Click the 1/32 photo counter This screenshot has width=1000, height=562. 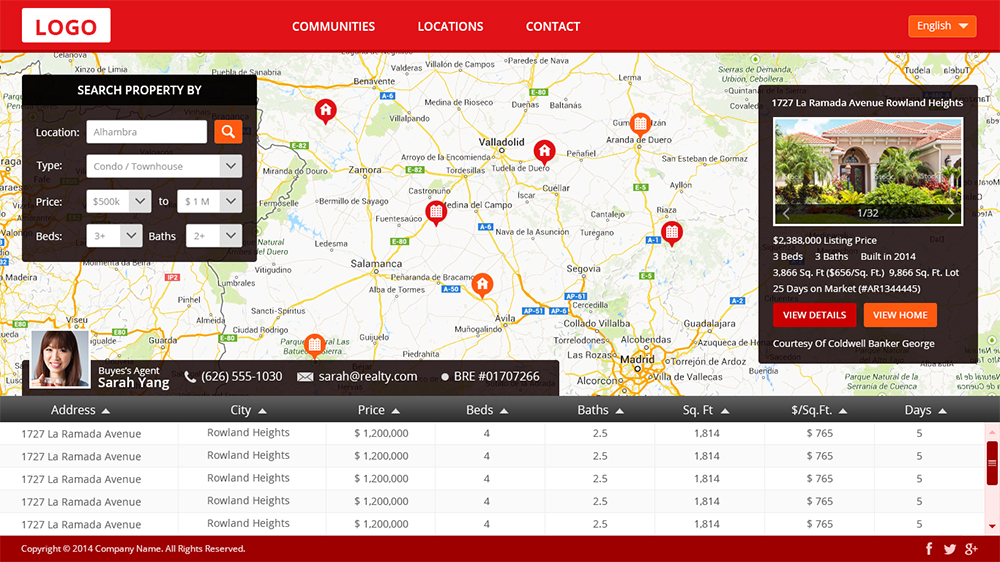click(x=867, y=214)
